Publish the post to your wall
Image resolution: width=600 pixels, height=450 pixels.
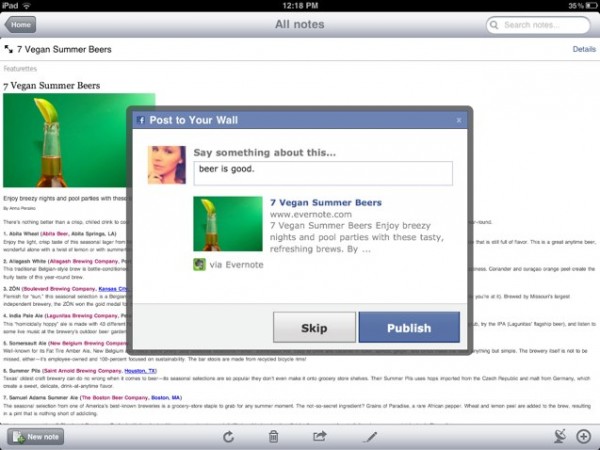coord(409,328)
